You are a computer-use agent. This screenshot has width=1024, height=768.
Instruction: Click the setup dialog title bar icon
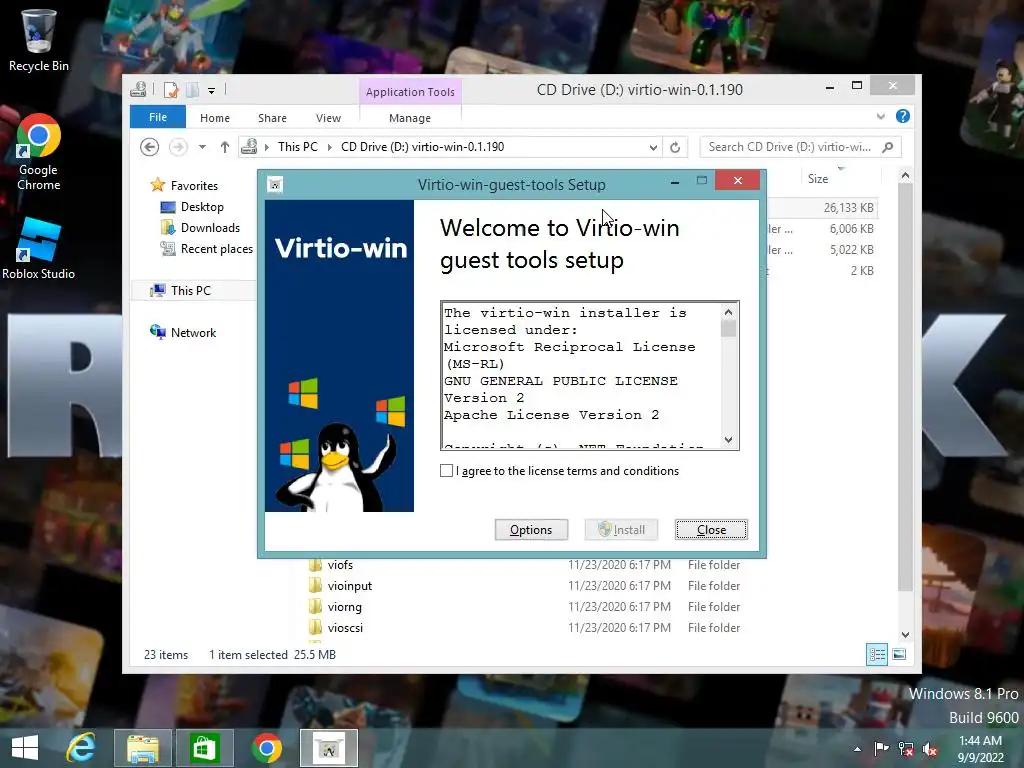click(276, 185)
